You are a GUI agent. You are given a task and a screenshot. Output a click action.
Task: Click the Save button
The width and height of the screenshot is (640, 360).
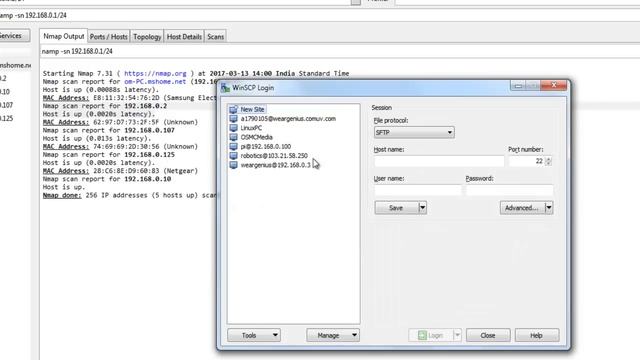point(396,208)
